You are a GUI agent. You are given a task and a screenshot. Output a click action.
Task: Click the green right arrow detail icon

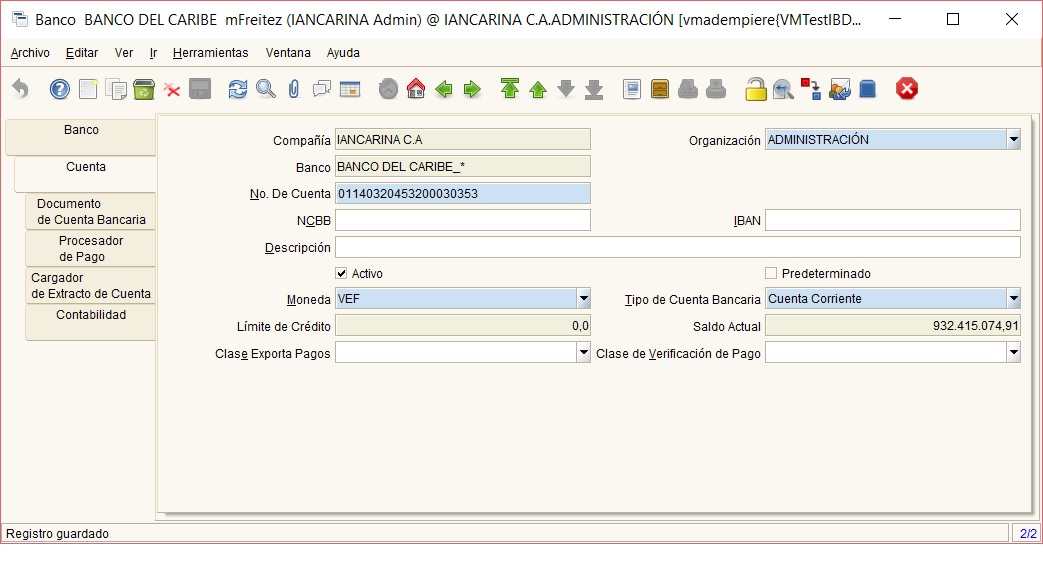click(472, 88)
